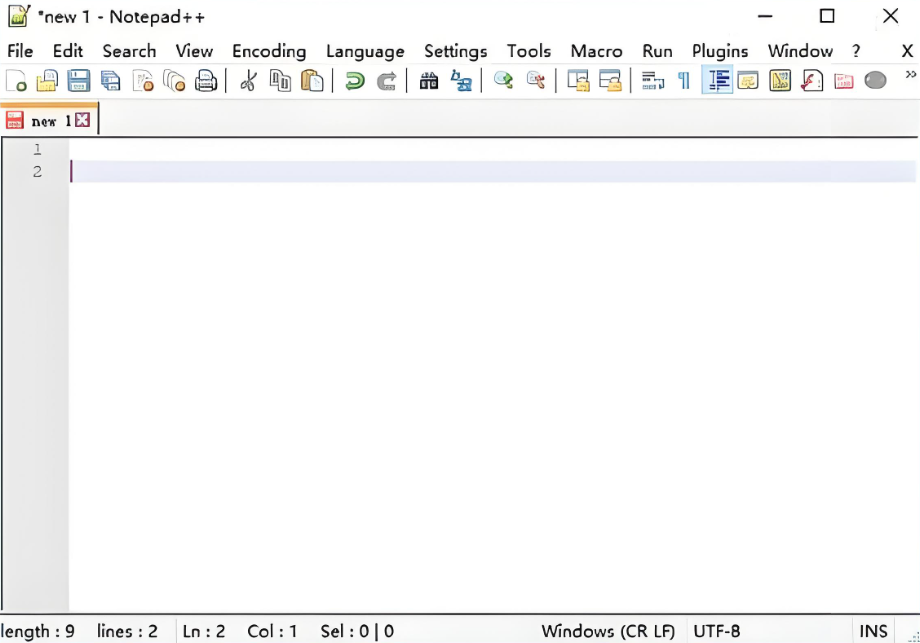Open the Encoding menu
This screenshot has height=643, width=920.
[x=269, y=51]
